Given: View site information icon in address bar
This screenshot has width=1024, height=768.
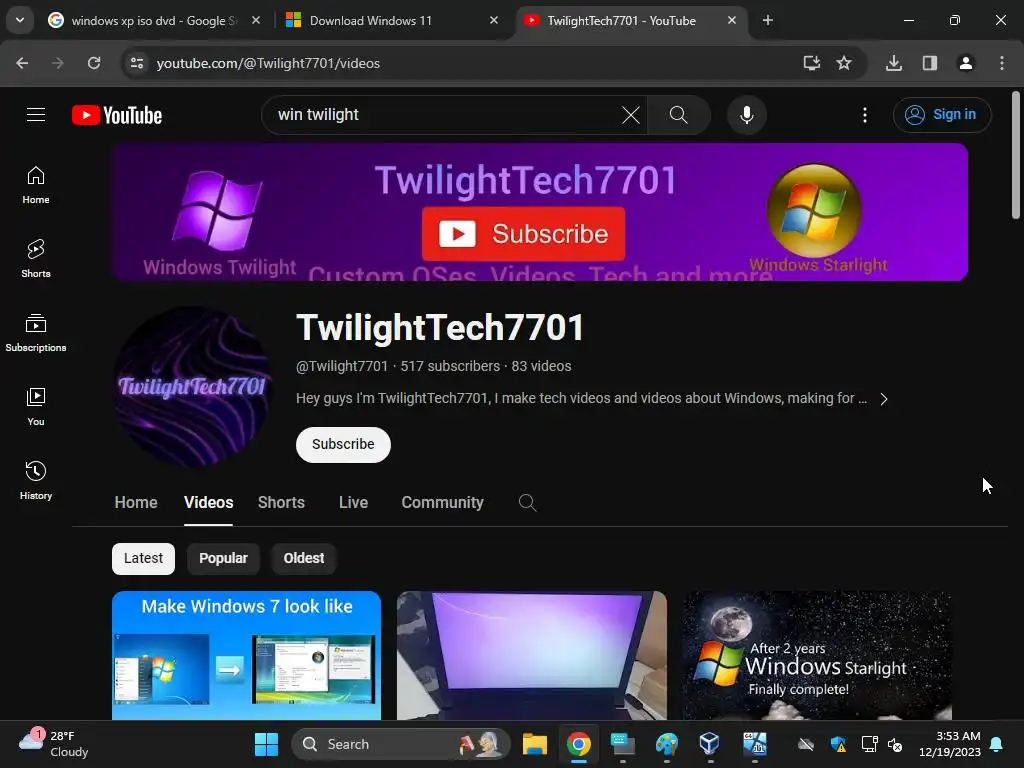Looking at the screenshot, I should tap(137, 63).
